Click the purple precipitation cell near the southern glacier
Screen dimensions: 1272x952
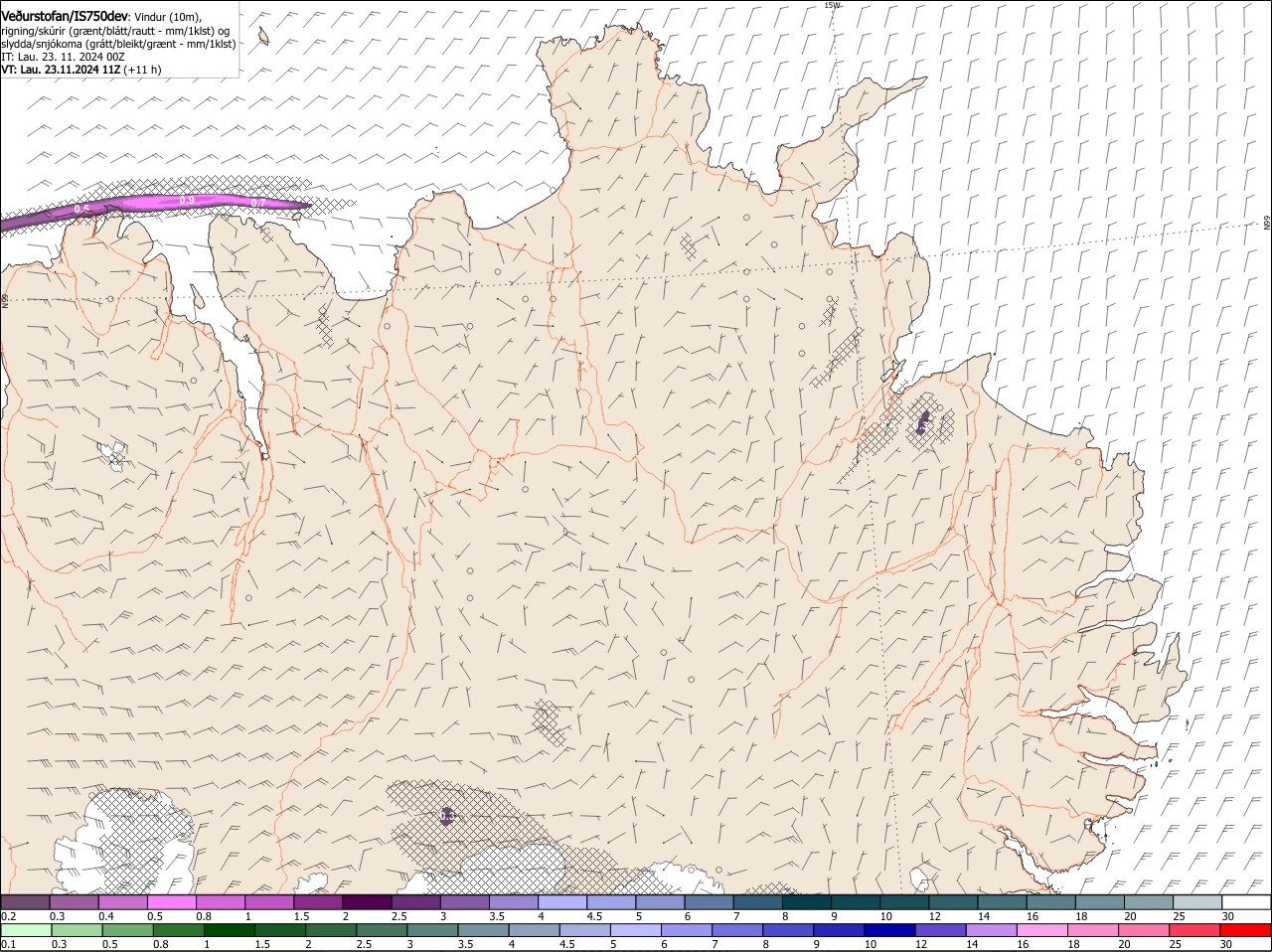pyautogui.click(x=447, y=816)
